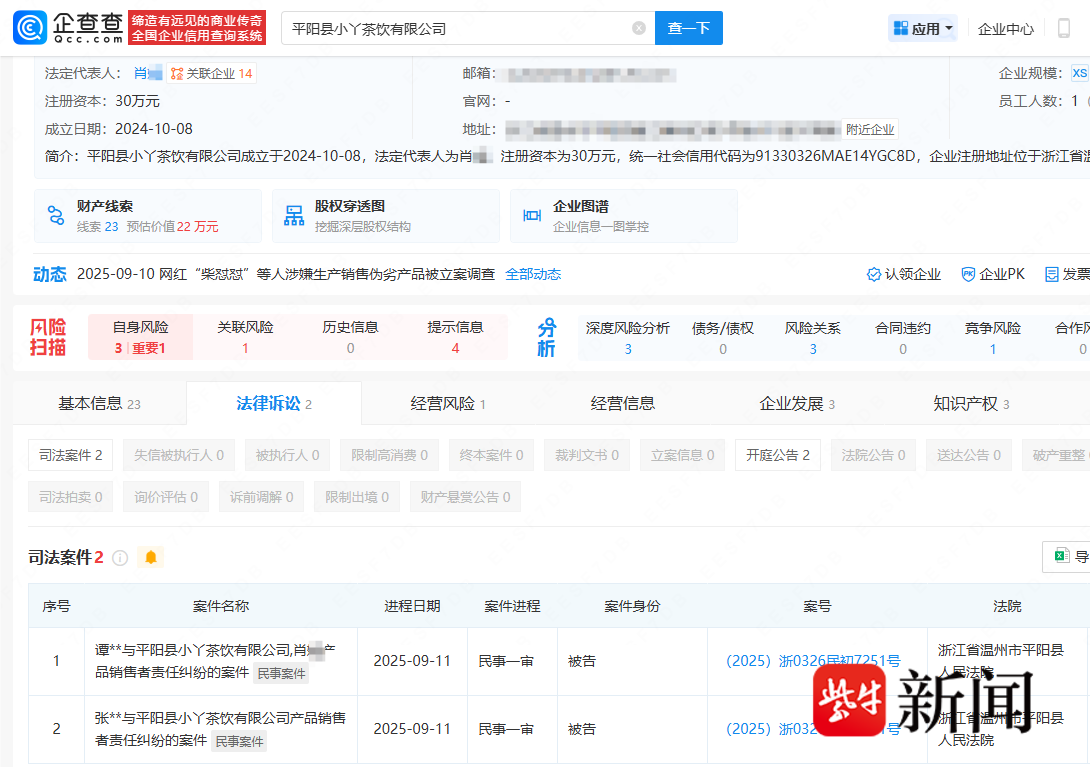The width and height of the screenshot is (1090, 767).
Task: Click the 财产线索 clue icon
Action: coord(56,216)
